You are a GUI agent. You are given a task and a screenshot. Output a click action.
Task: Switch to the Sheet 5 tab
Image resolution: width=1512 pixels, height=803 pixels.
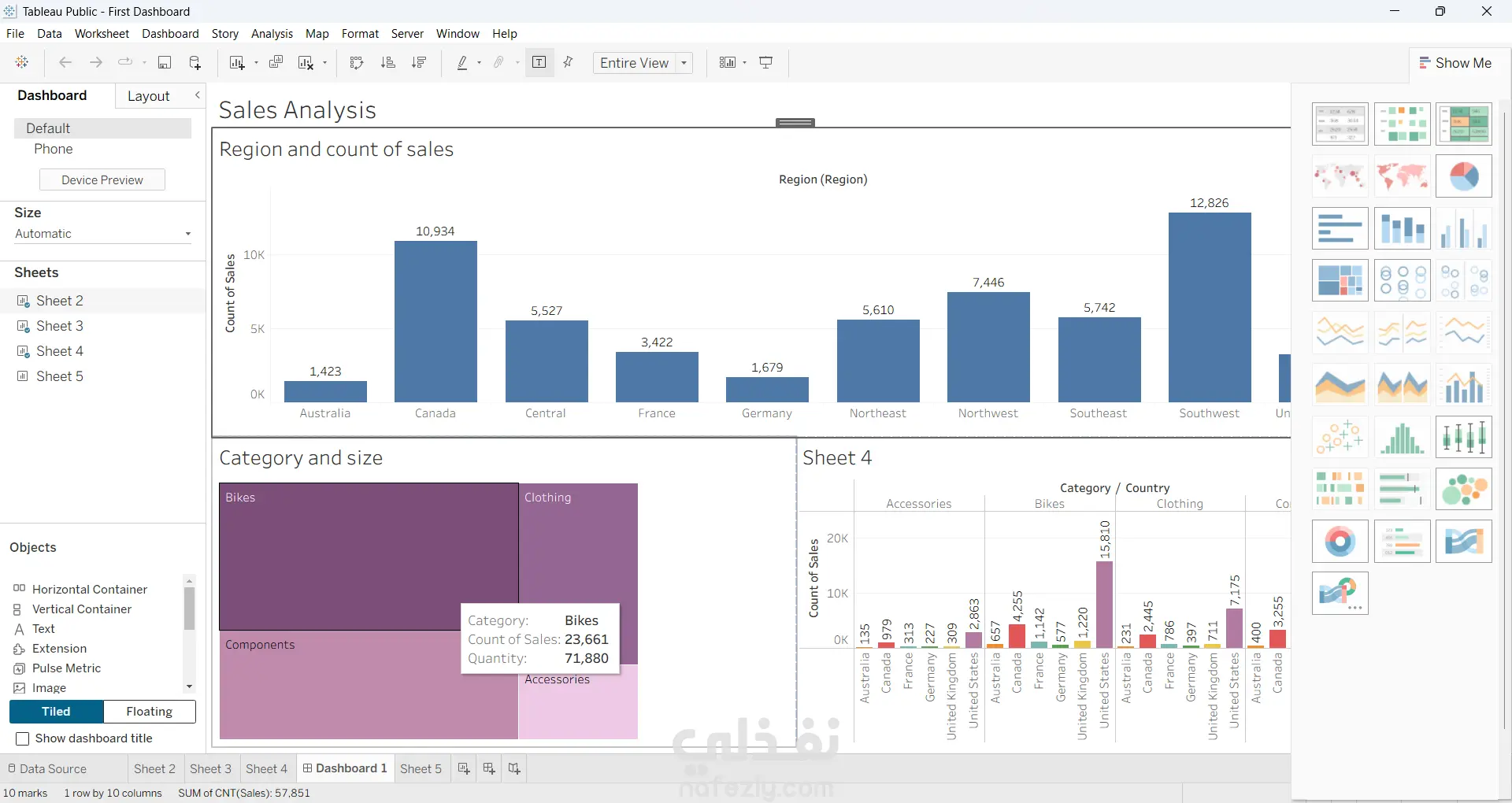tap(421, 768)
